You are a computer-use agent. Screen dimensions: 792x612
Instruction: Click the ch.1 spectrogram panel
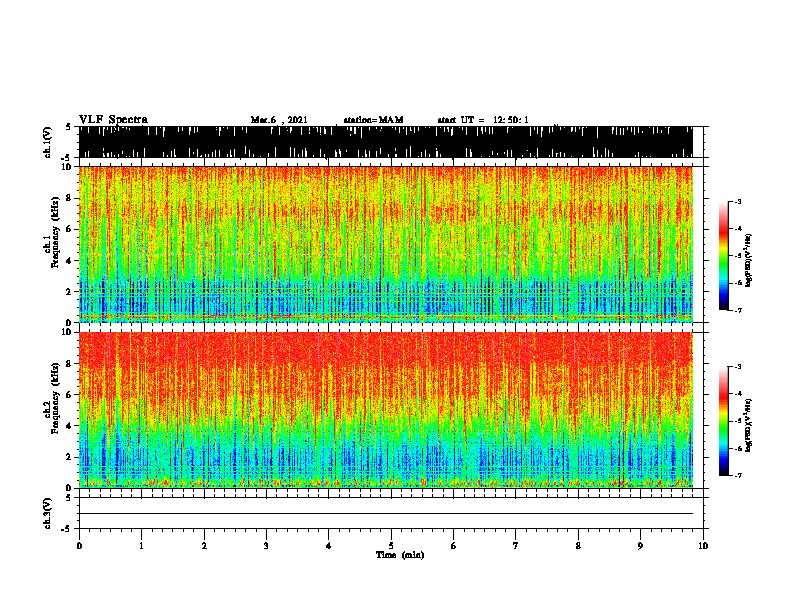386,244
